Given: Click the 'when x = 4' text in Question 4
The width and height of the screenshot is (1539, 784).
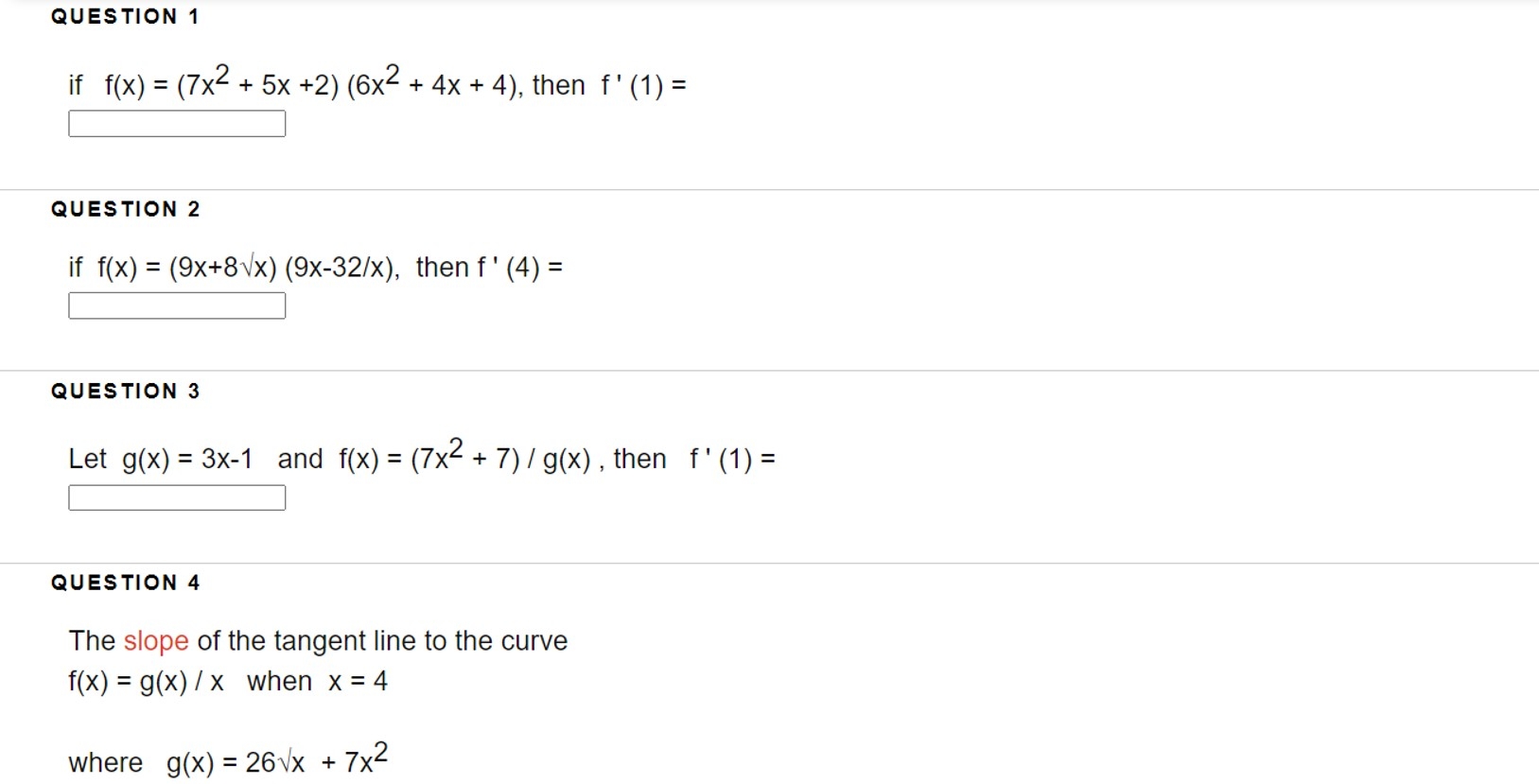Looking at the screenshot, I should 317,681.
